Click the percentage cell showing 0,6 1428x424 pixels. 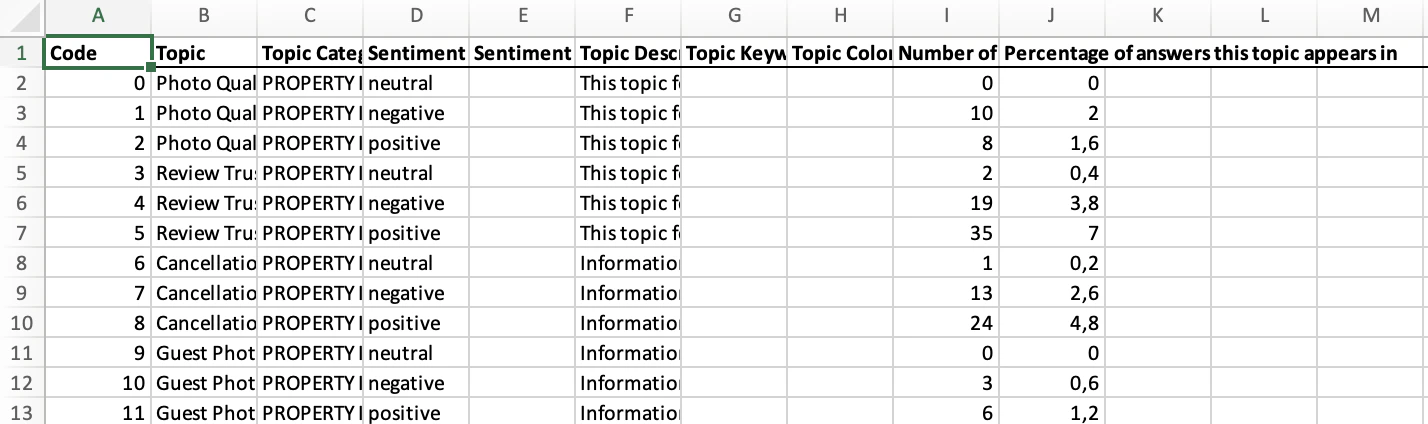(1052, 383)
